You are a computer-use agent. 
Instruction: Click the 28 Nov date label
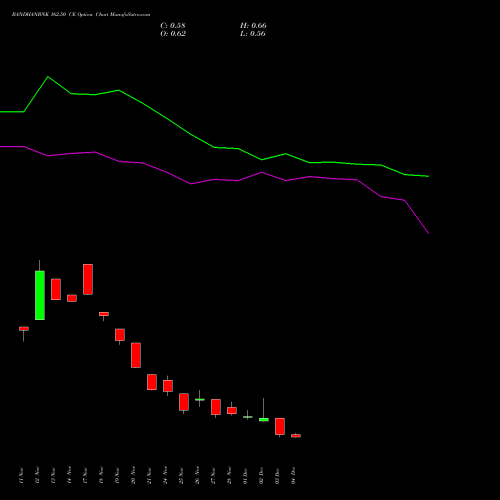point(229,475)
